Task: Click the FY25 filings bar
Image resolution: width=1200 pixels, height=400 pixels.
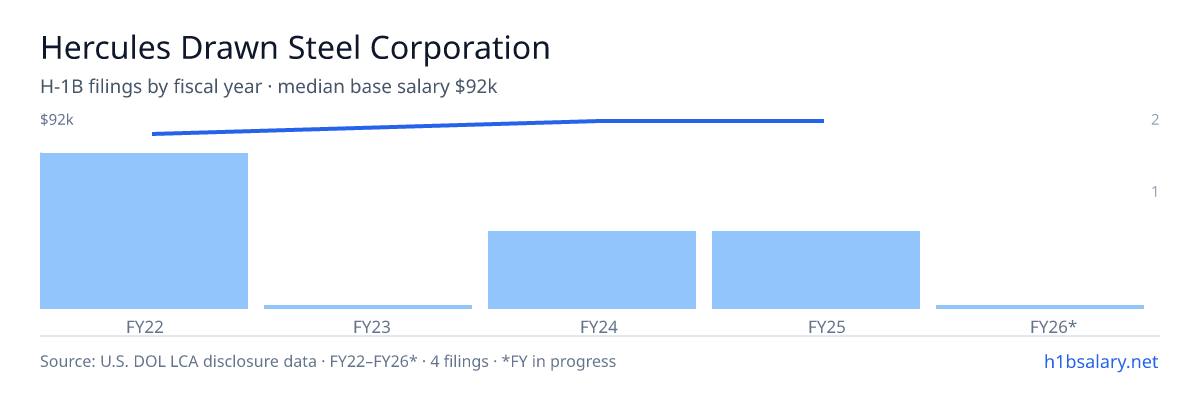Action: (x=816, y=270)
